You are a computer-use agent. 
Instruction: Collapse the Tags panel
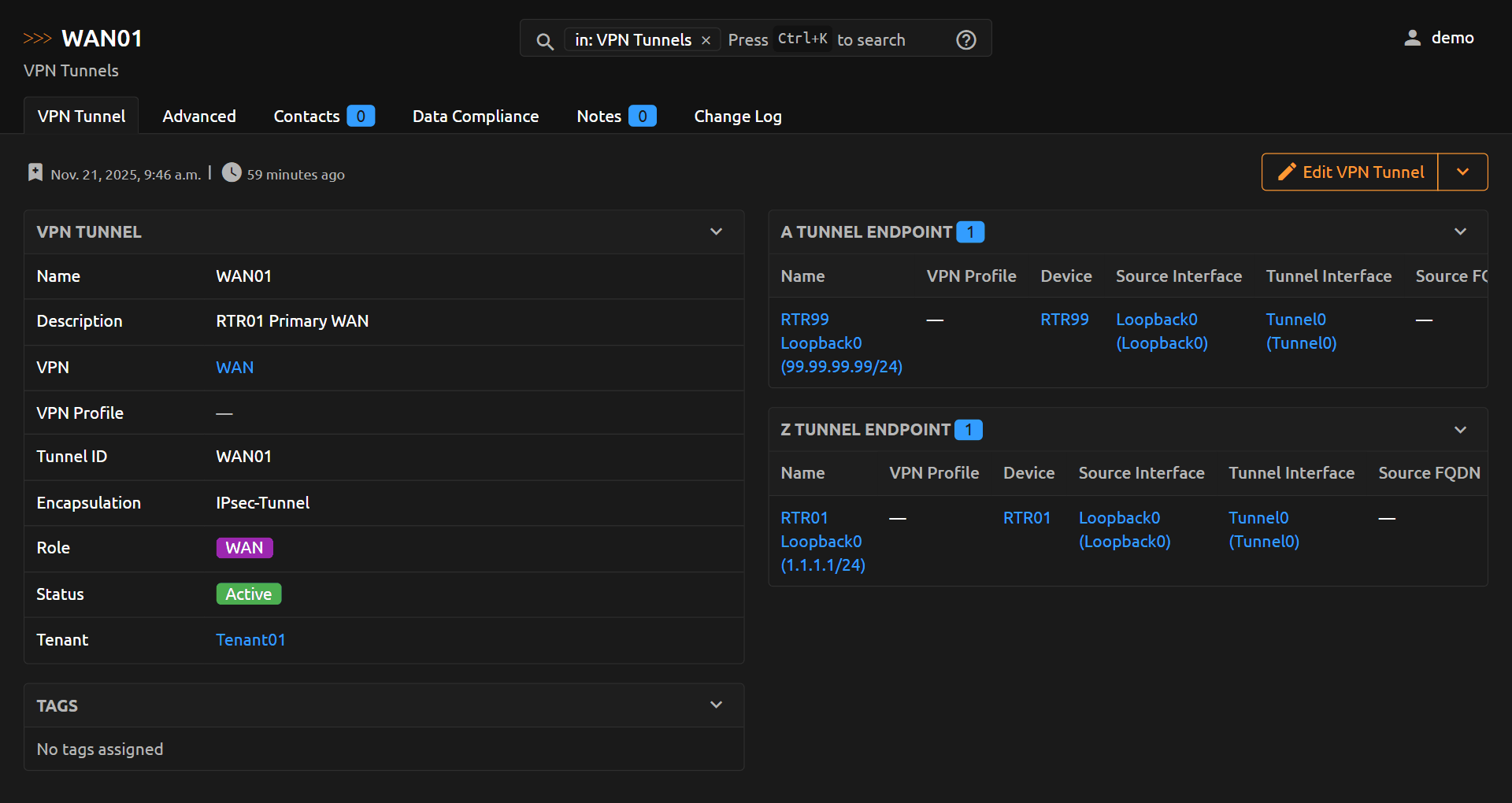[716, 705]
